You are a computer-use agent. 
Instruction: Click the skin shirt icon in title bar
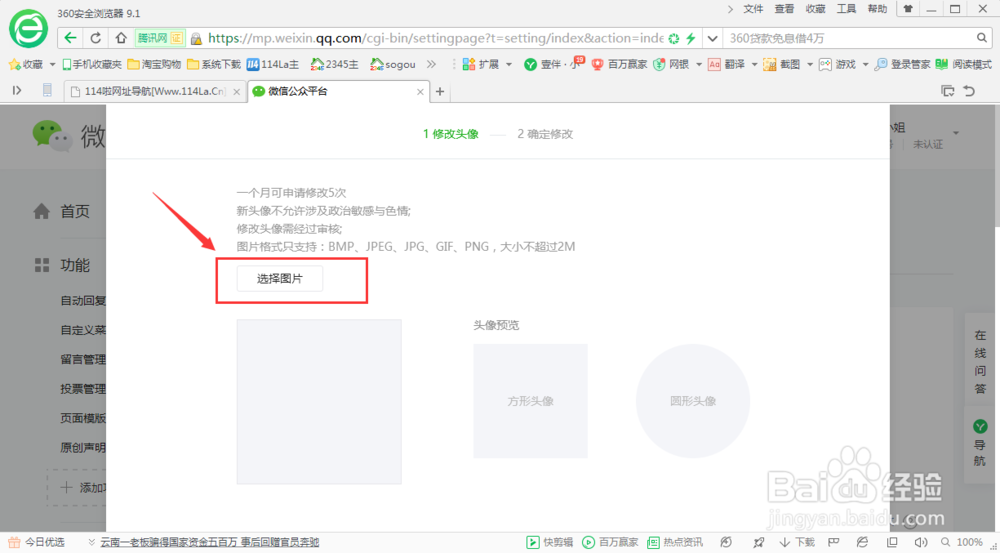[x=908, y=9]
